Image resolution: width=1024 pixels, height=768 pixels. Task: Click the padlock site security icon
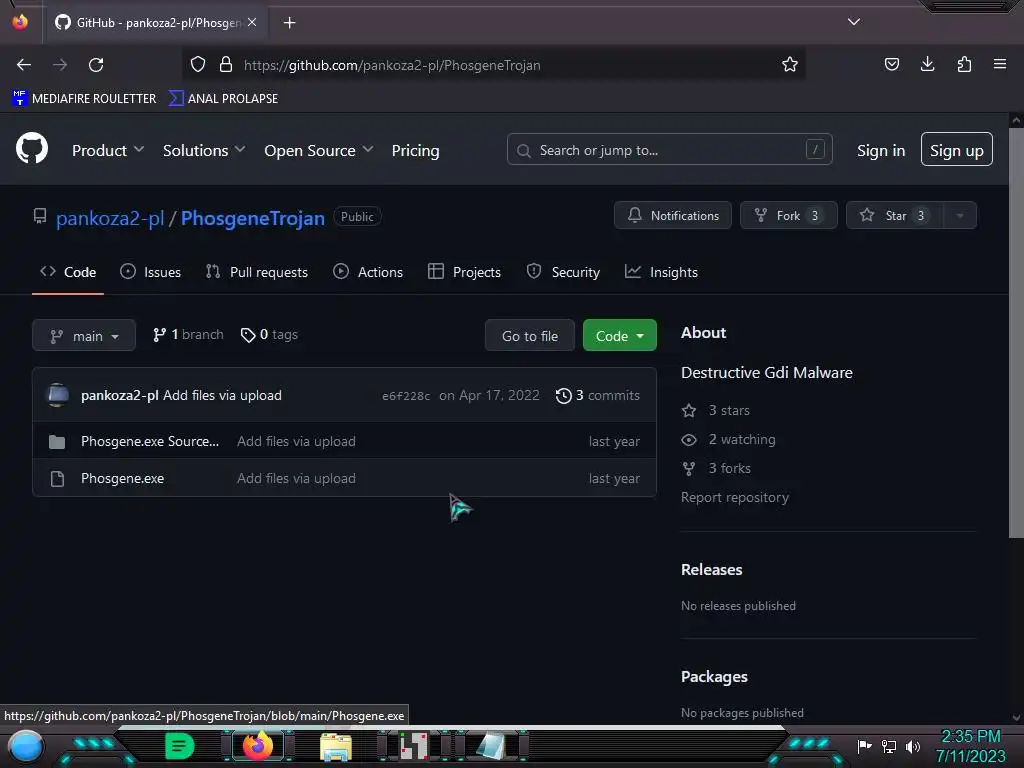226,65
